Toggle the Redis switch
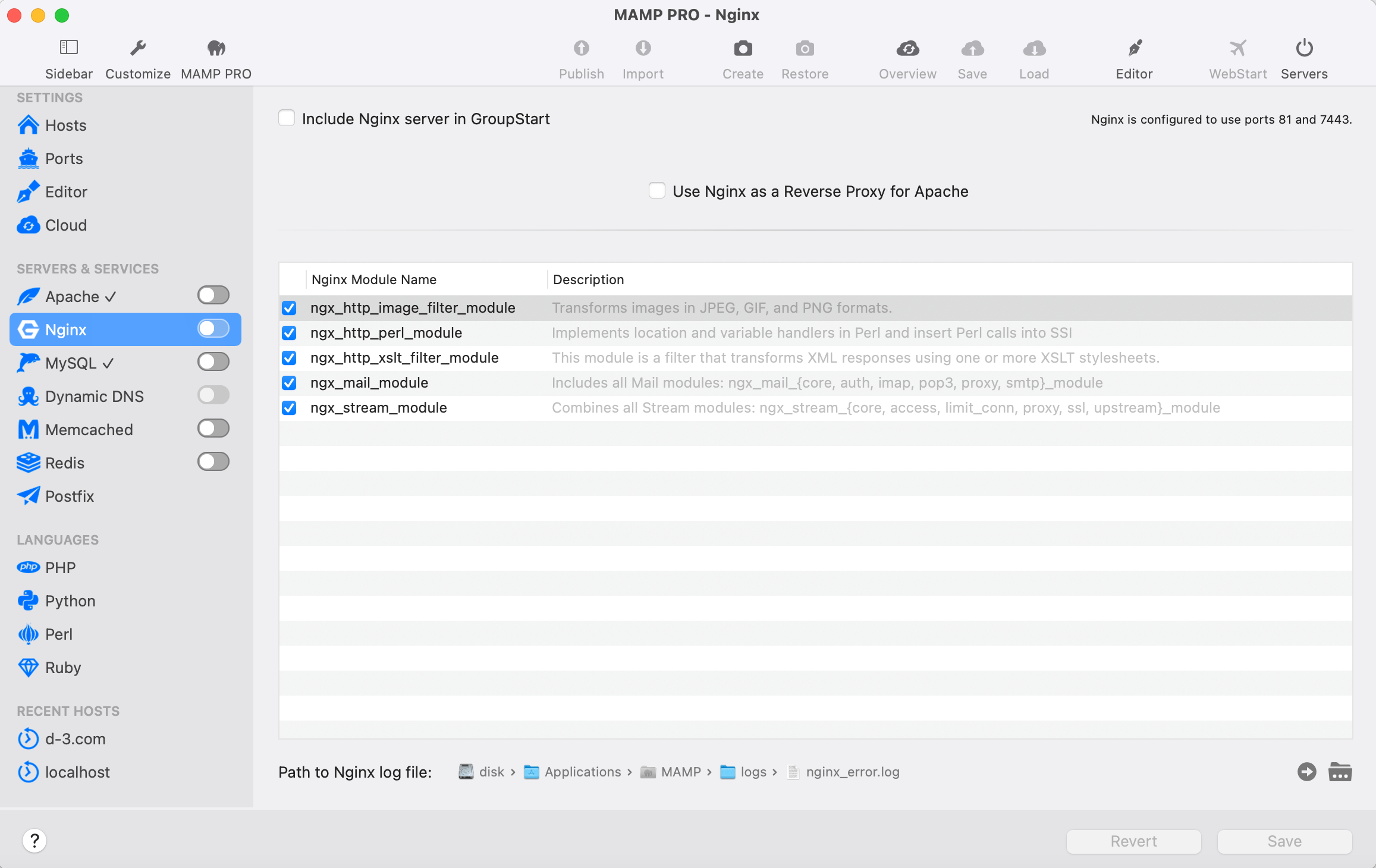1376x868 pixels. (x=213, y=461)
